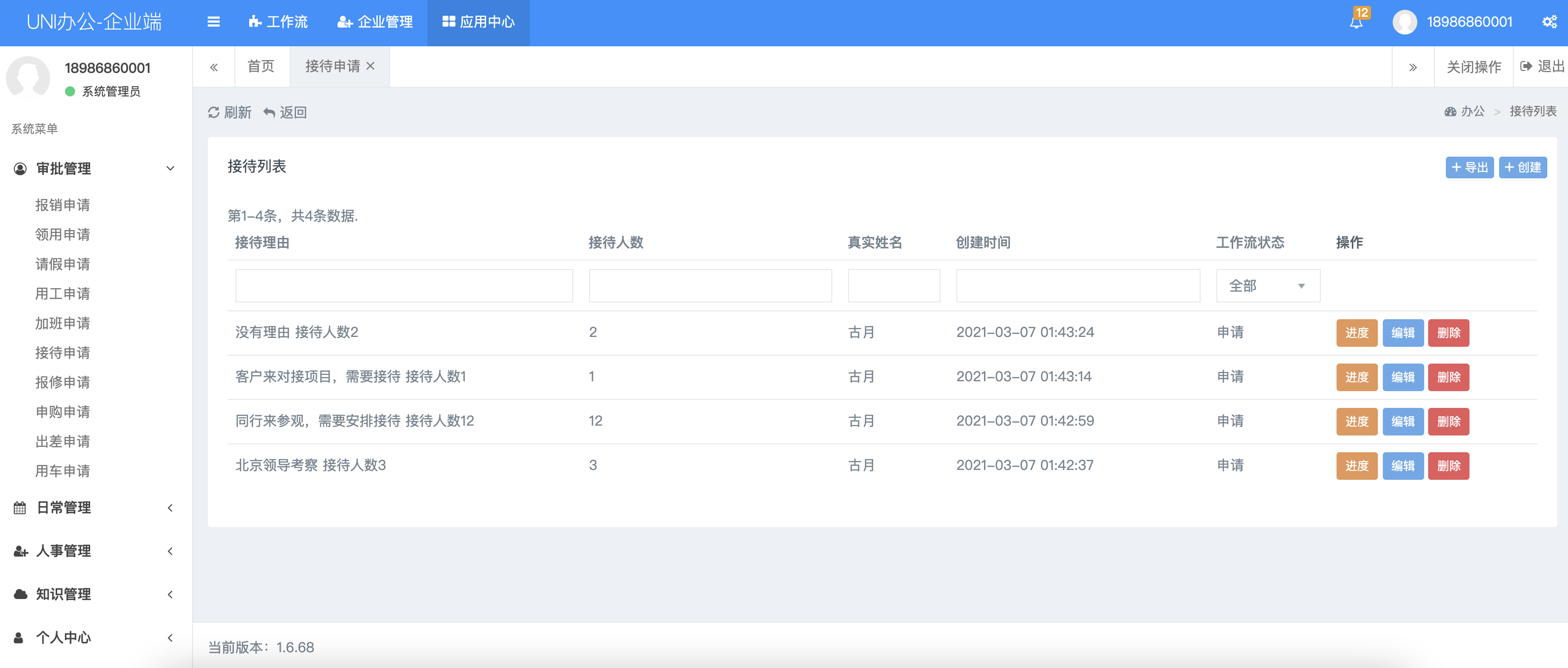Open the 企业管理 top menu
The image size is (1568, 668).
(375, 22)
